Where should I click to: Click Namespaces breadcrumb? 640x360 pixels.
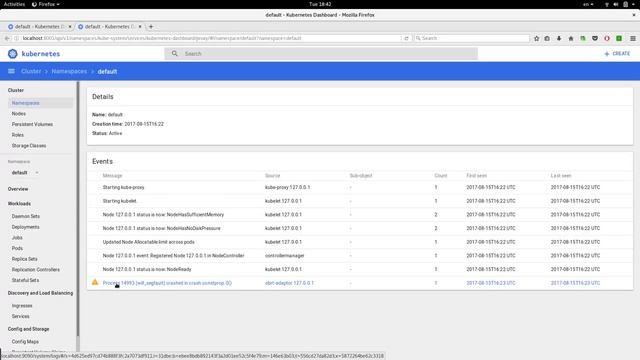(69, 71)
